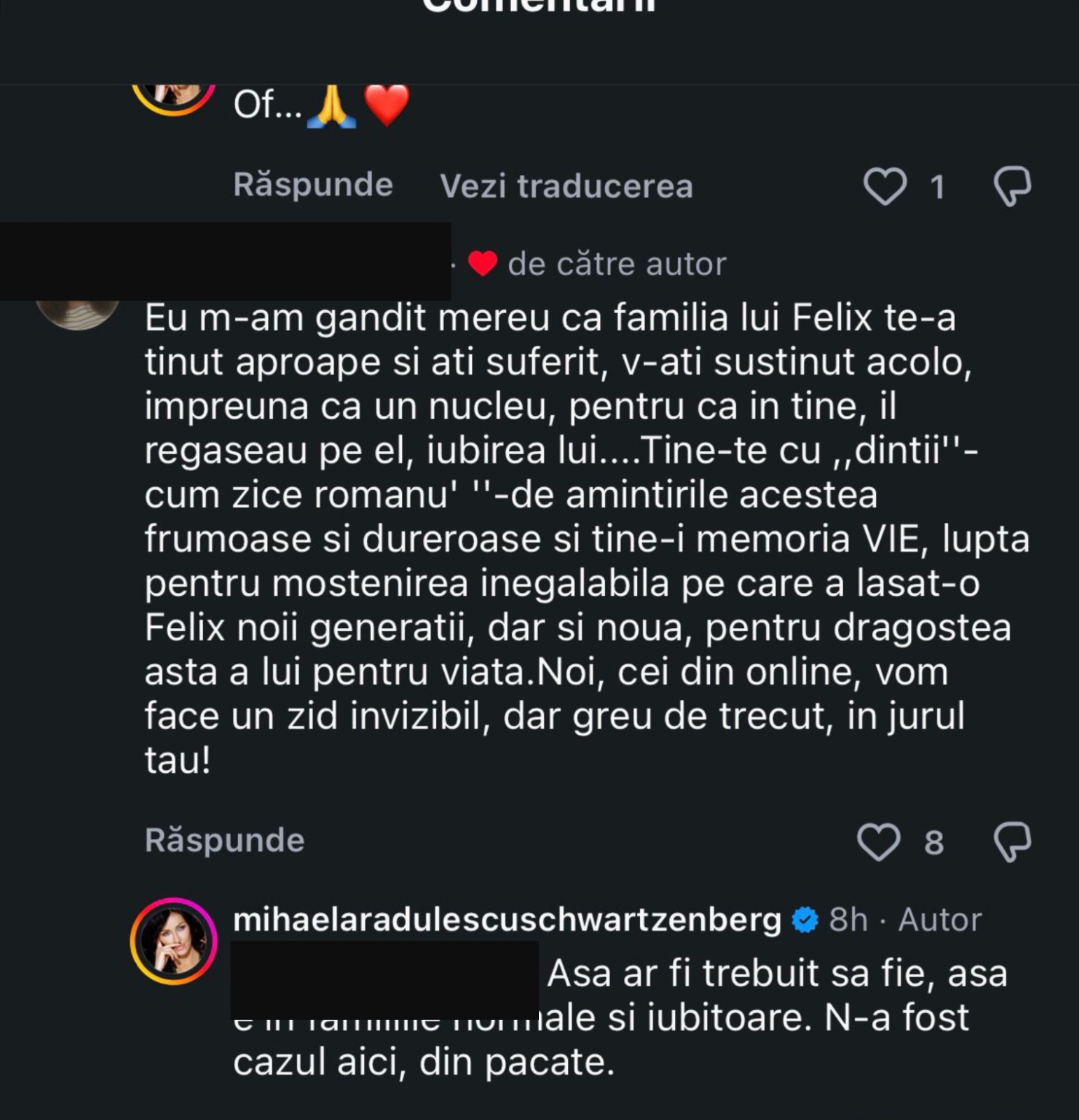Tap the author's reply text "Asa ar fi trebuit"
Viewport: 1079px width, 1120px height.
[x=776, y=974]
